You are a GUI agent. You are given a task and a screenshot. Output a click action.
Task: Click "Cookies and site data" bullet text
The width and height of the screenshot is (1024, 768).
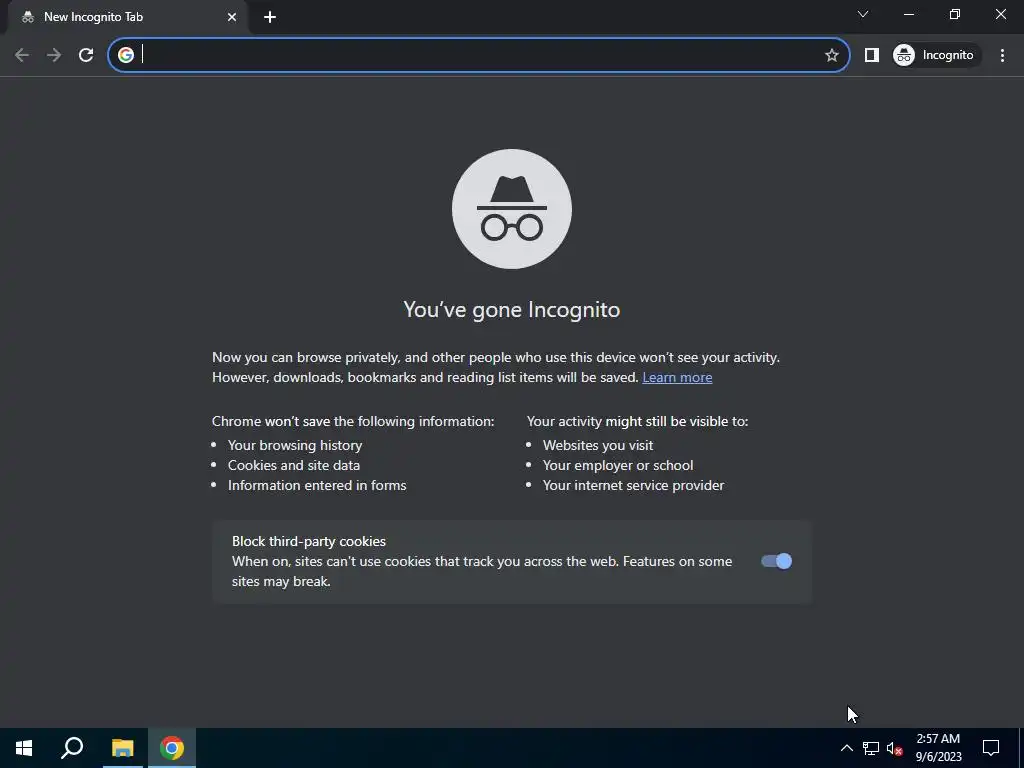(294, 466)
